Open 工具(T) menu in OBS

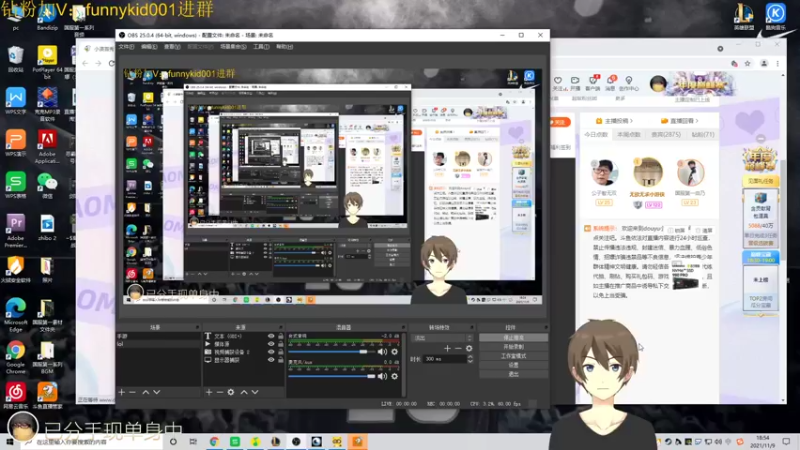pyautogui.click(x=261, y=46)
